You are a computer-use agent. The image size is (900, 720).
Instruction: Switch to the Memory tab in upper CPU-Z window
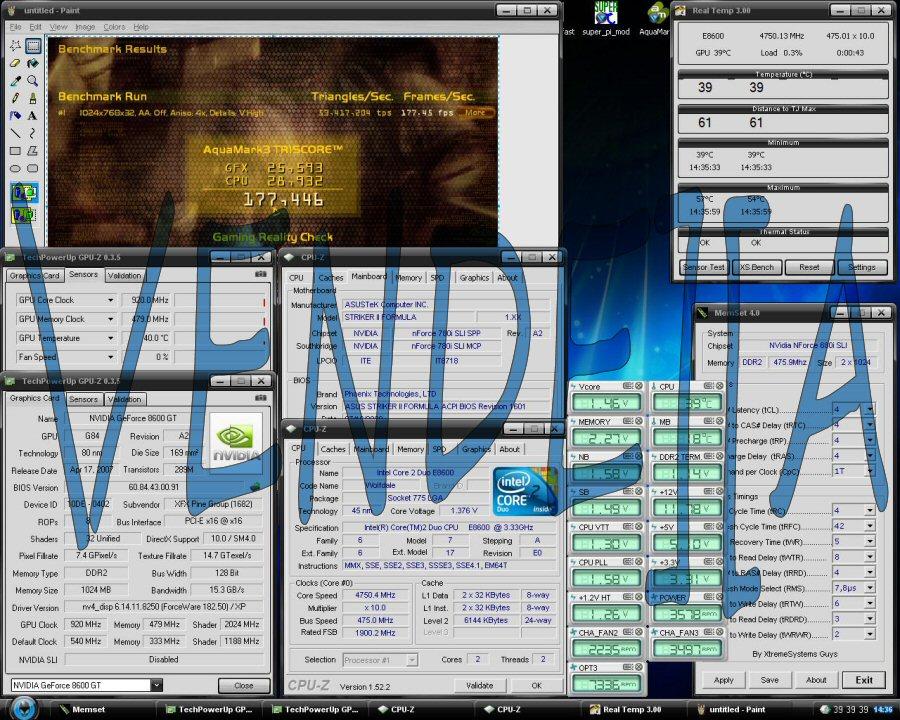pyautogui.click(x=408, y=278)
